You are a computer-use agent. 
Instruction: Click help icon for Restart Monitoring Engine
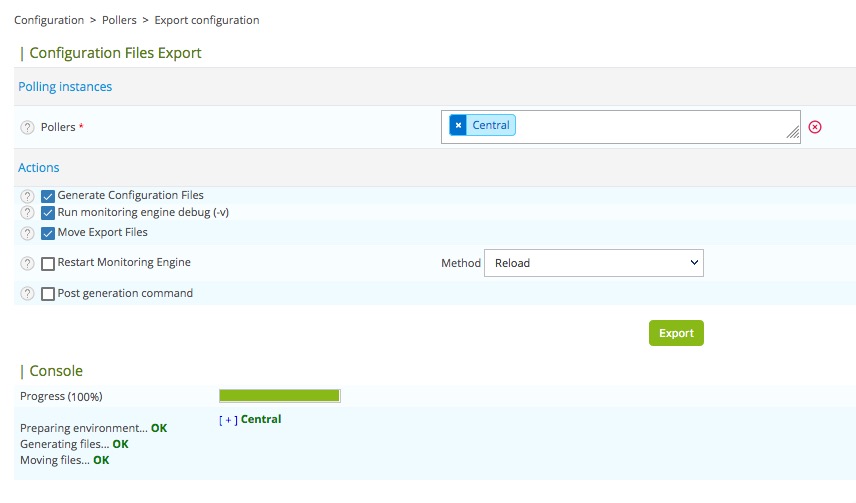(x=27, y=263)
